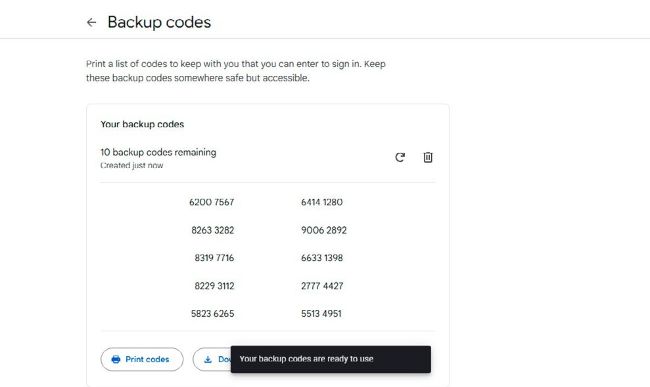The height and width of the screenshot is (387, 650).
Task: Select backup code 6633 1398
Action: tap(322, 258)
